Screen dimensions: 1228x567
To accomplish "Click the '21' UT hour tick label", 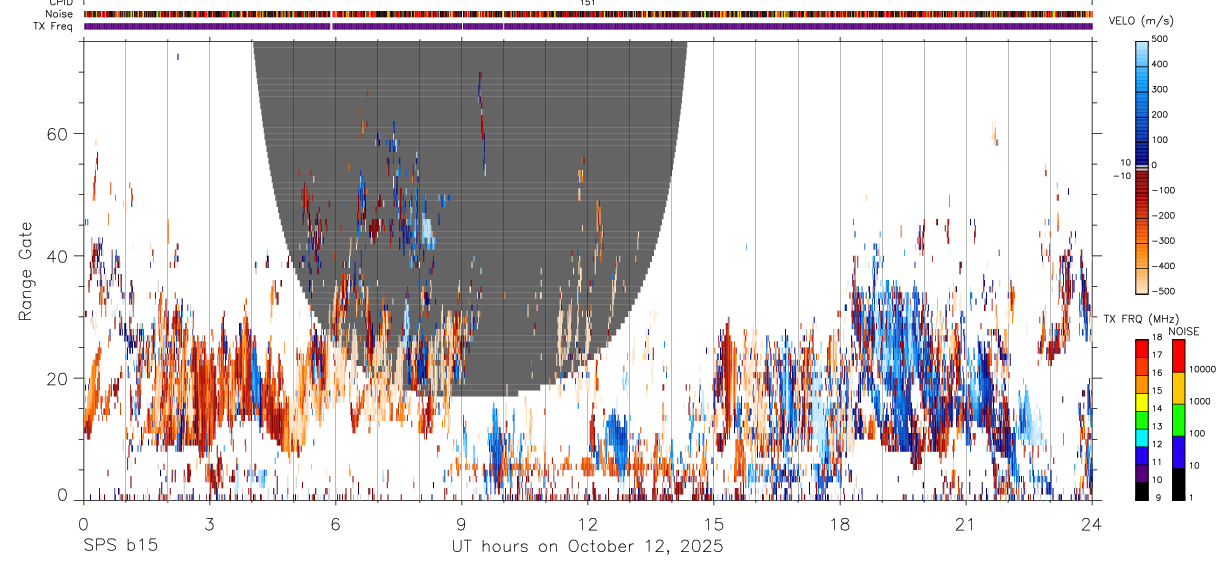I will click(x=966, y=523).
